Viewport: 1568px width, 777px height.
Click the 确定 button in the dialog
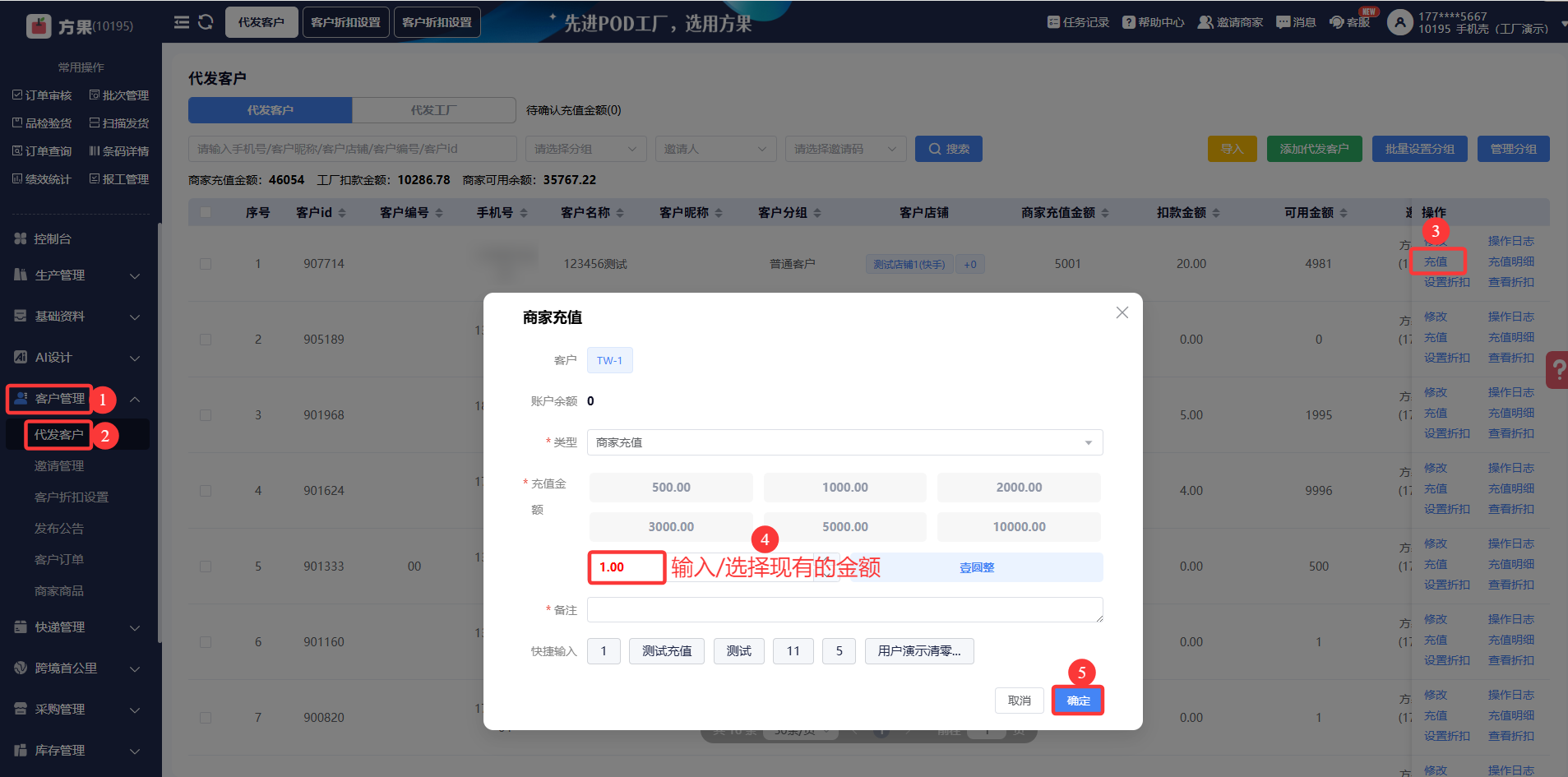1078,701
